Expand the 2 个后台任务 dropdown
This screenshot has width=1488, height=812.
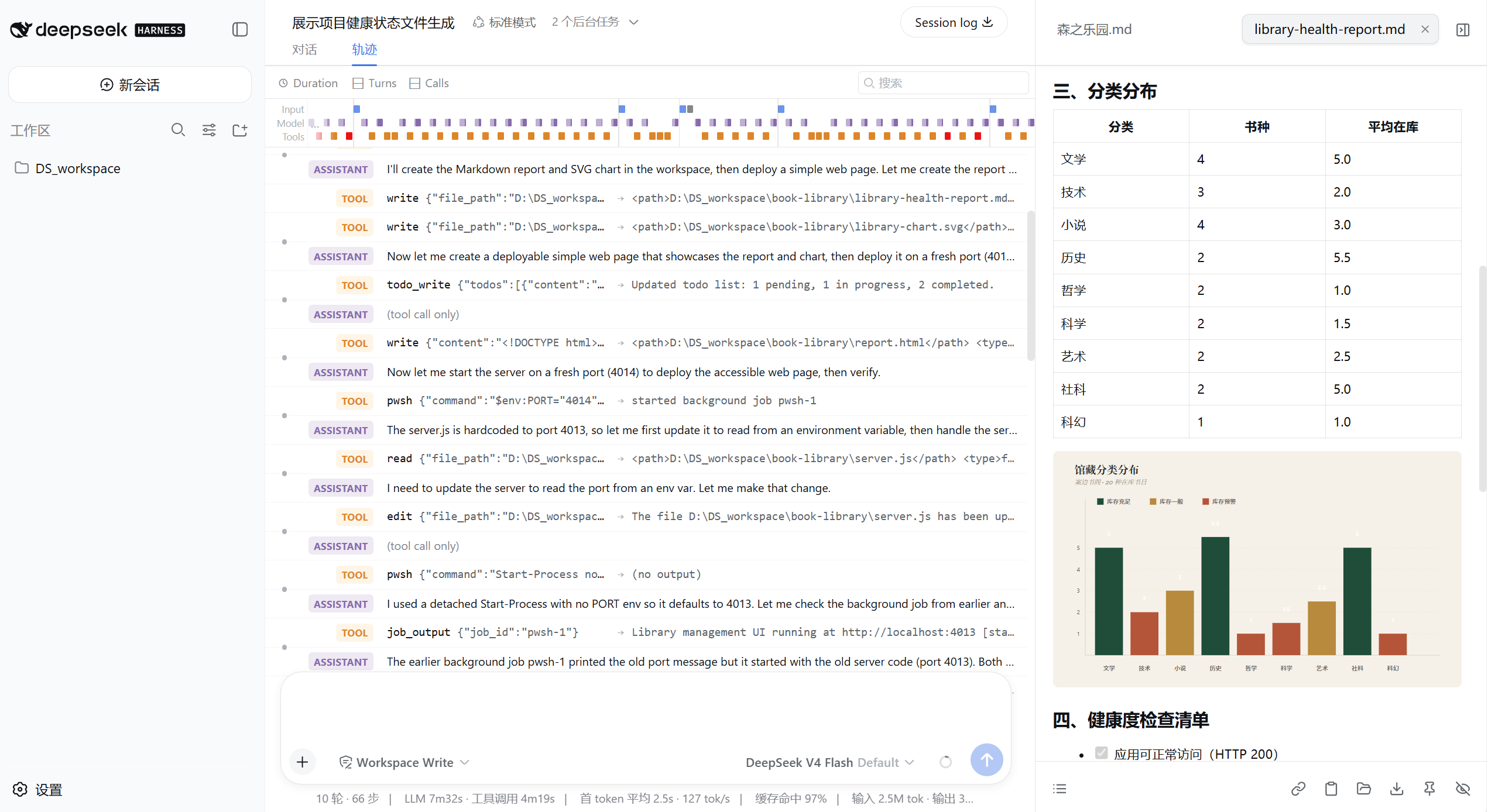click(x=595, y=22)
